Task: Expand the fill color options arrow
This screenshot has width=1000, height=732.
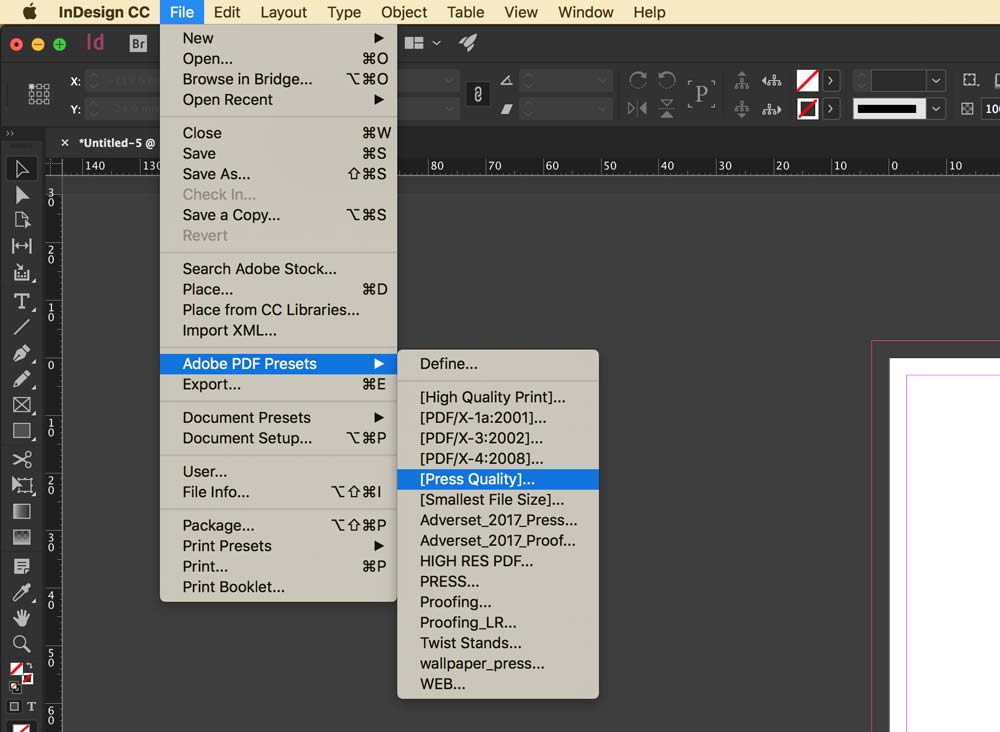Action: (x=830, y=80)
